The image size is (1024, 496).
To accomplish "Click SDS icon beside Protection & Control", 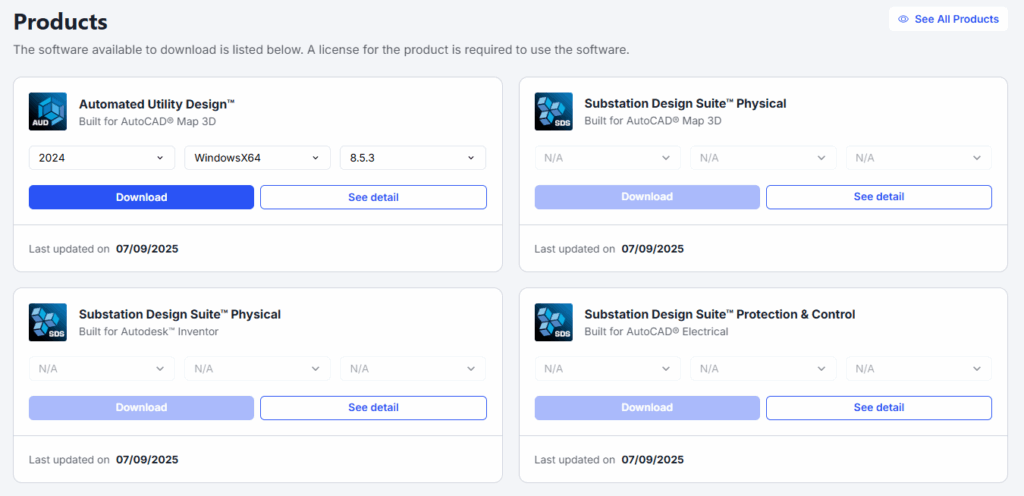I will (553, 322).
